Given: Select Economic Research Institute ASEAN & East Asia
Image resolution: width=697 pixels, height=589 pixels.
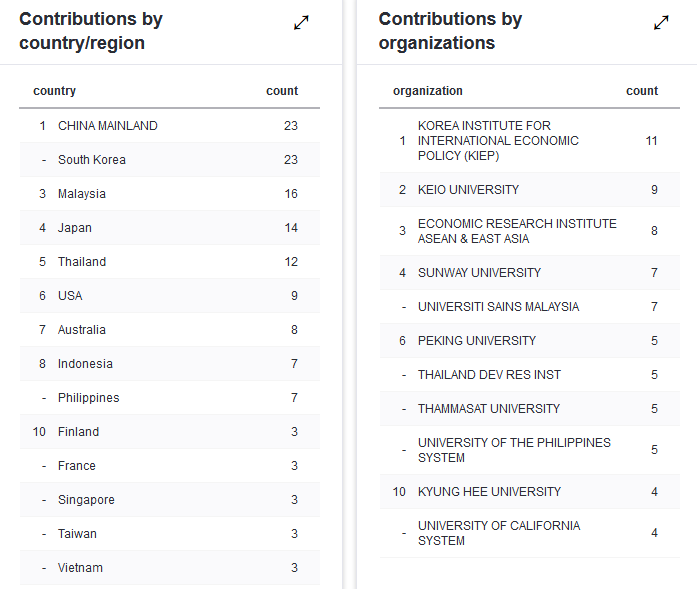Looking at the screenshot, I should [x=530, y=231].
